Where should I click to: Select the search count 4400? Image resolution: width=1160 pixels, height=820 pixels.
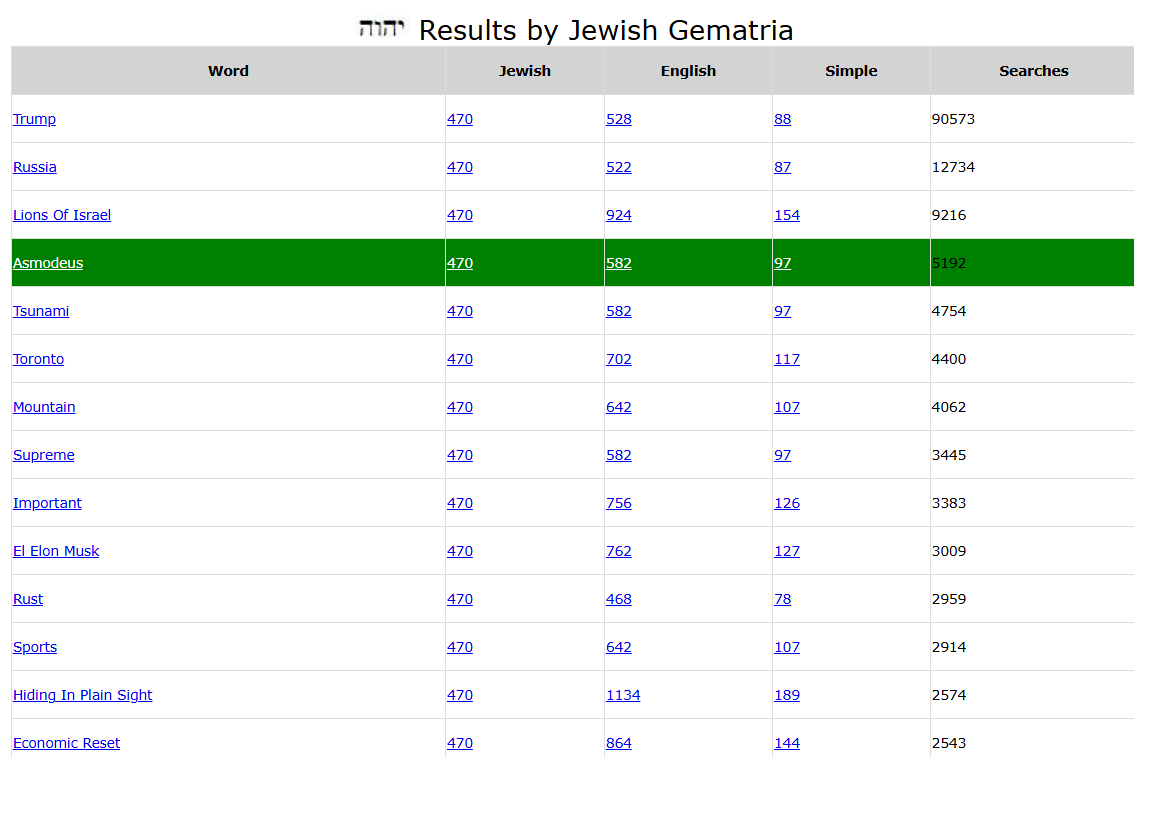point(949,360)
